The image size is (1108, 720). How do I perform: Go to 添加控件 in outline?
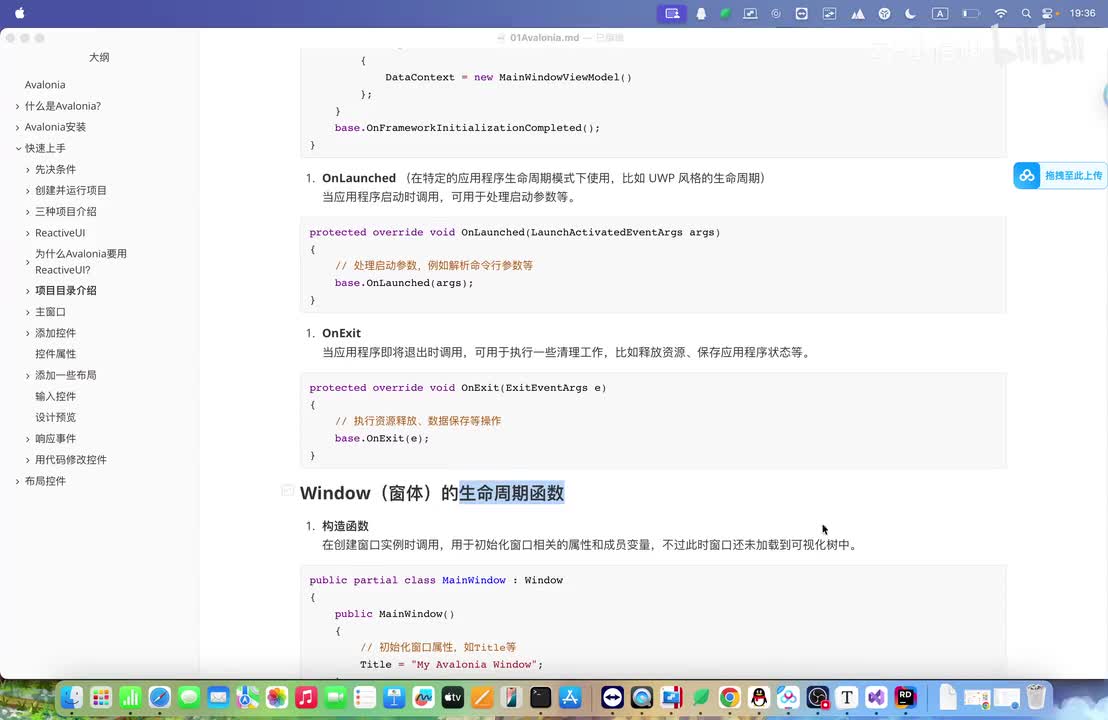tap(56, 333)
